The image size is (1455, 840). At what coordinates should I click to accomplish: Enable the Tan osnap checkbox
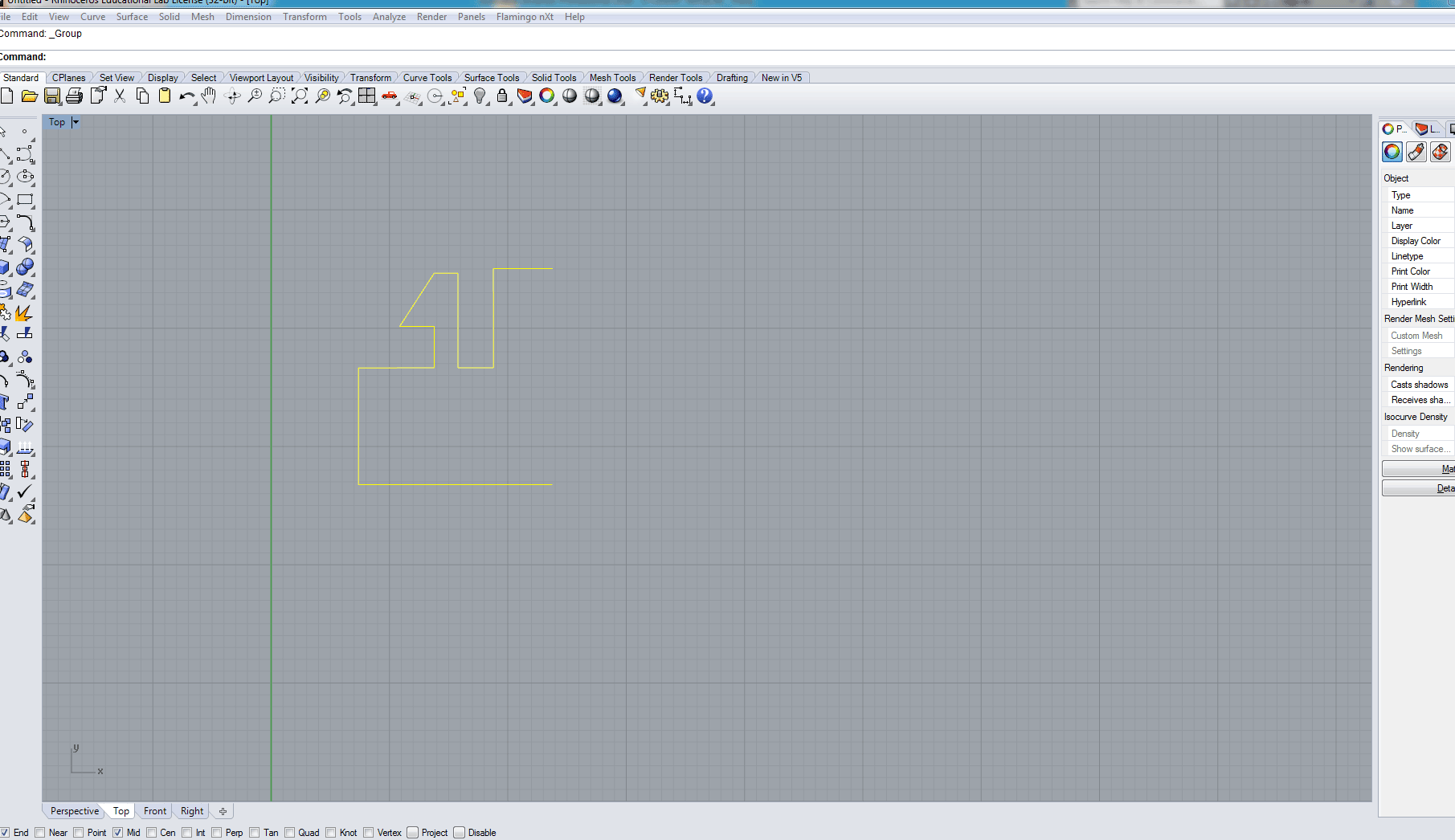tap(255, 833)
